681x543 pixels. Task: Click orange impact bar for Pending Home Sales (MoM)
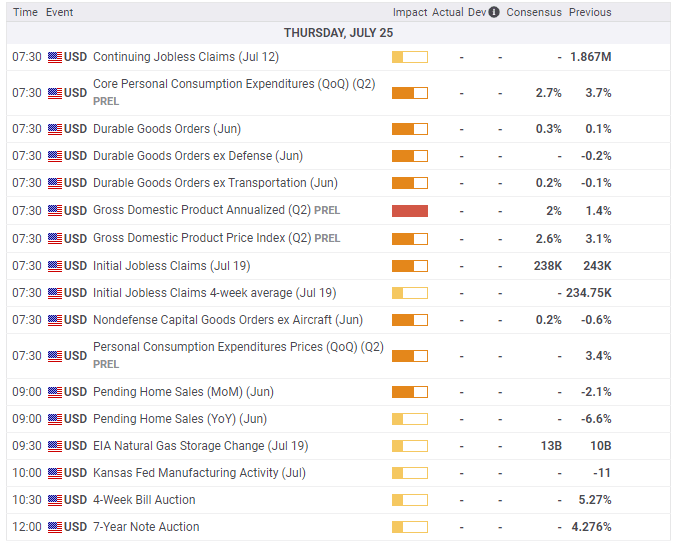tap(410, 392)
